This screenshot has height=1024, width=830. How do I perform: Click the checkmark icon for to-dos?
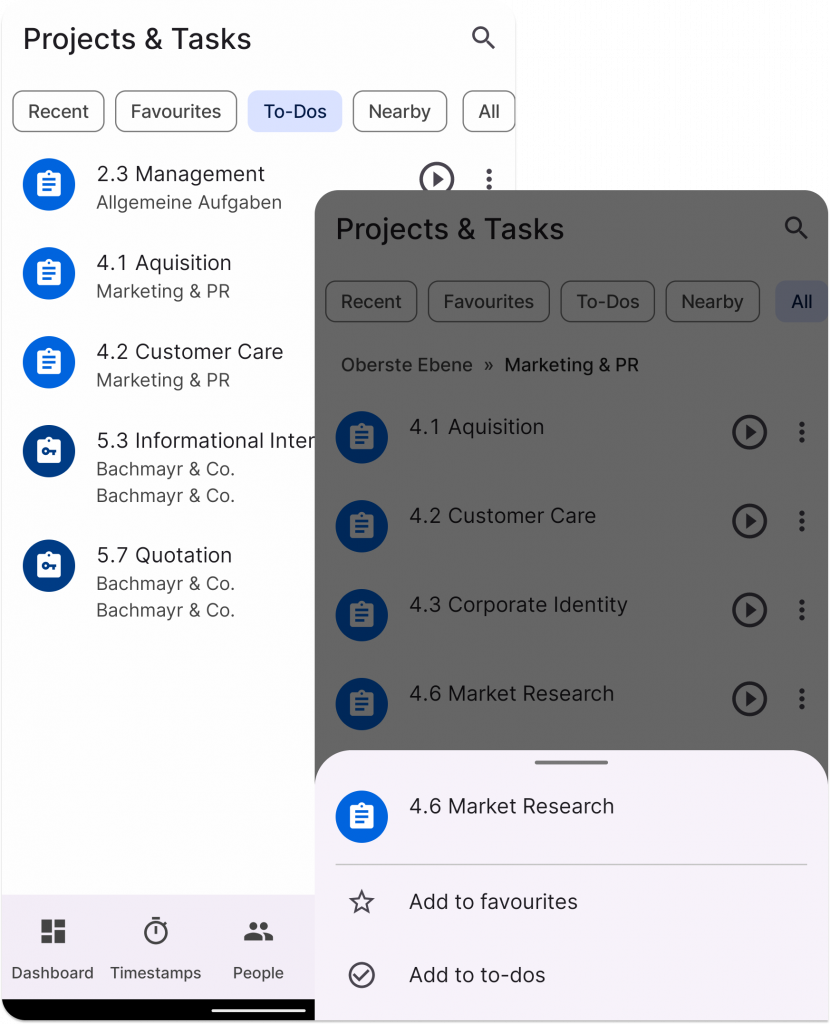361,975
